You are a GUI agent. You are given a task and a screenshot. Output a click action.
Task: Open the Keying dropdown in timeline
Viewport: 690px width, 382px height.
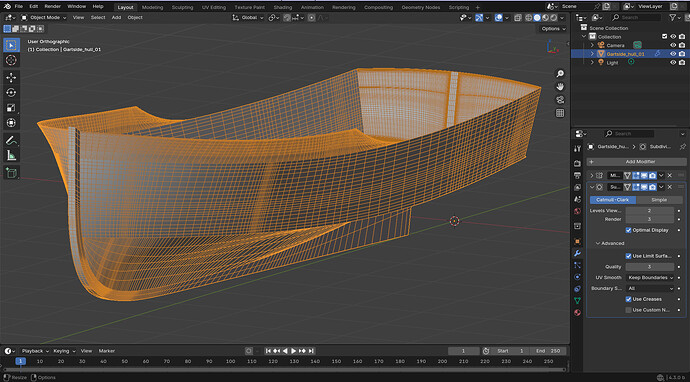click(x=64, y=351)
